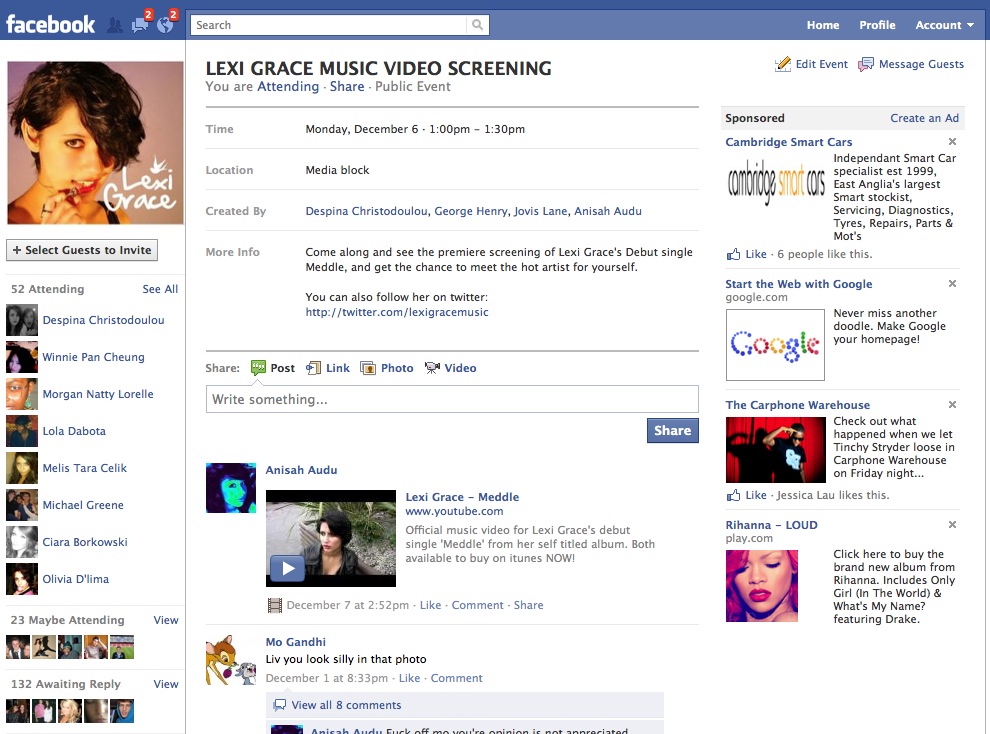
Task: Click the search magnifier button
Action: (478, 25)
